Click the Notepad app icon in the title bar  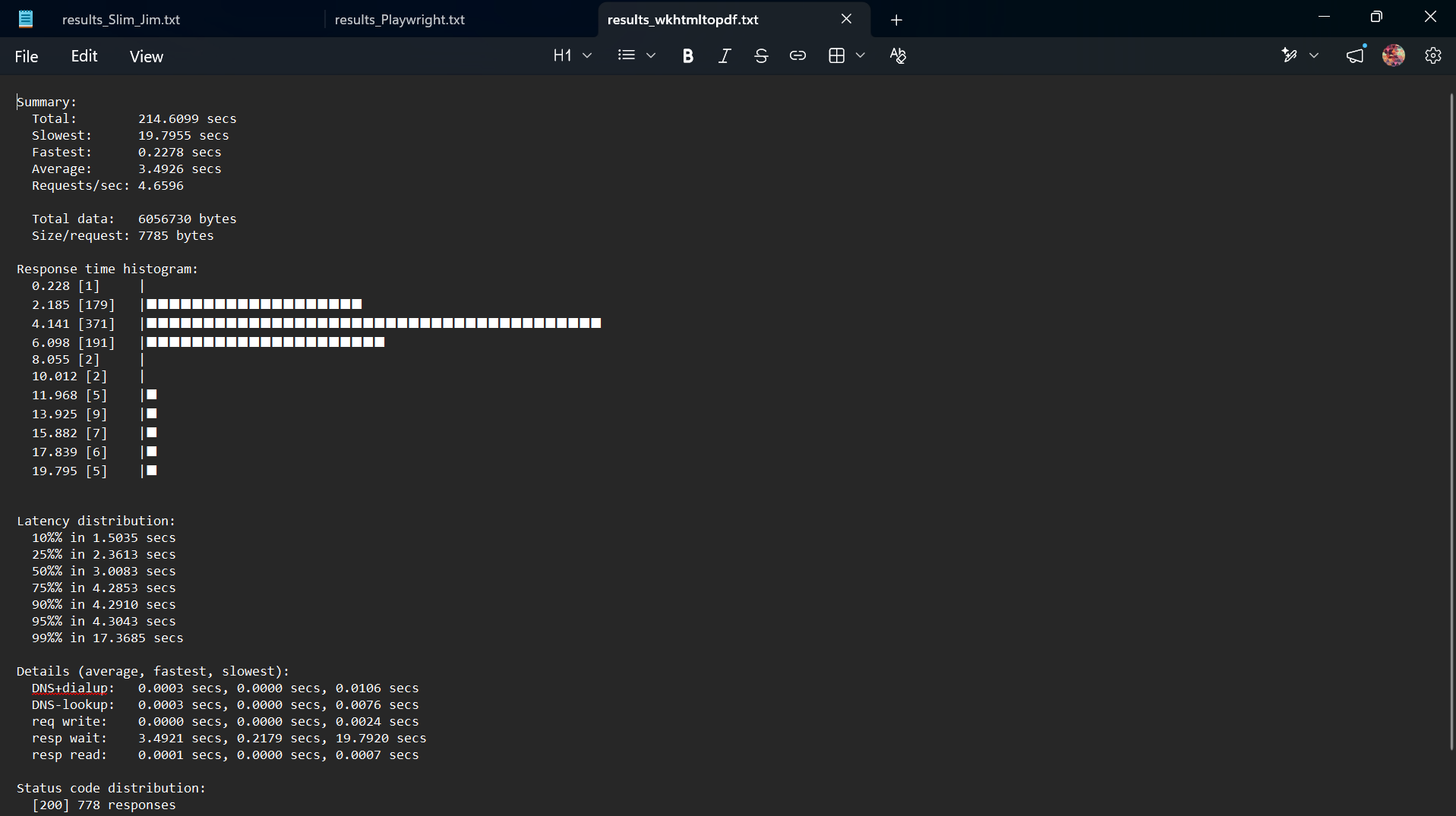point(26,19)
